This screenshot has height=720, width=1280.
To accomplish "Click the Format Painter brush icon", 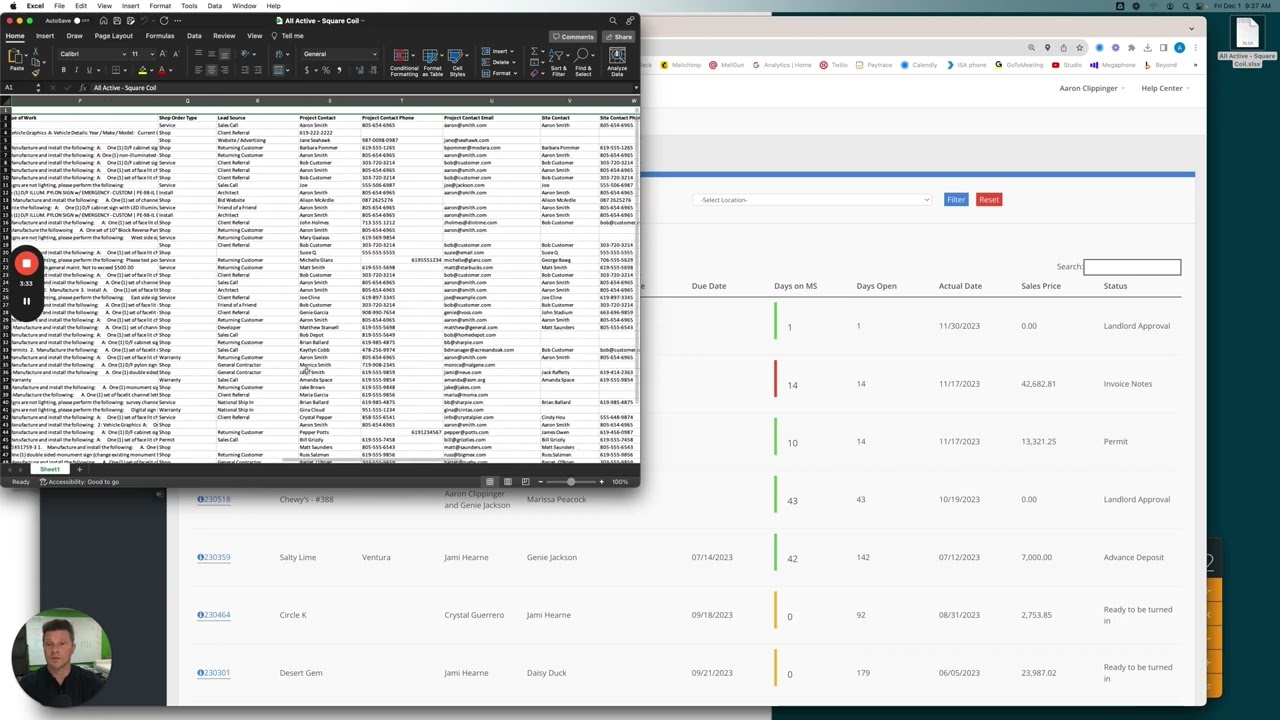I will click(x=36, y=72).
